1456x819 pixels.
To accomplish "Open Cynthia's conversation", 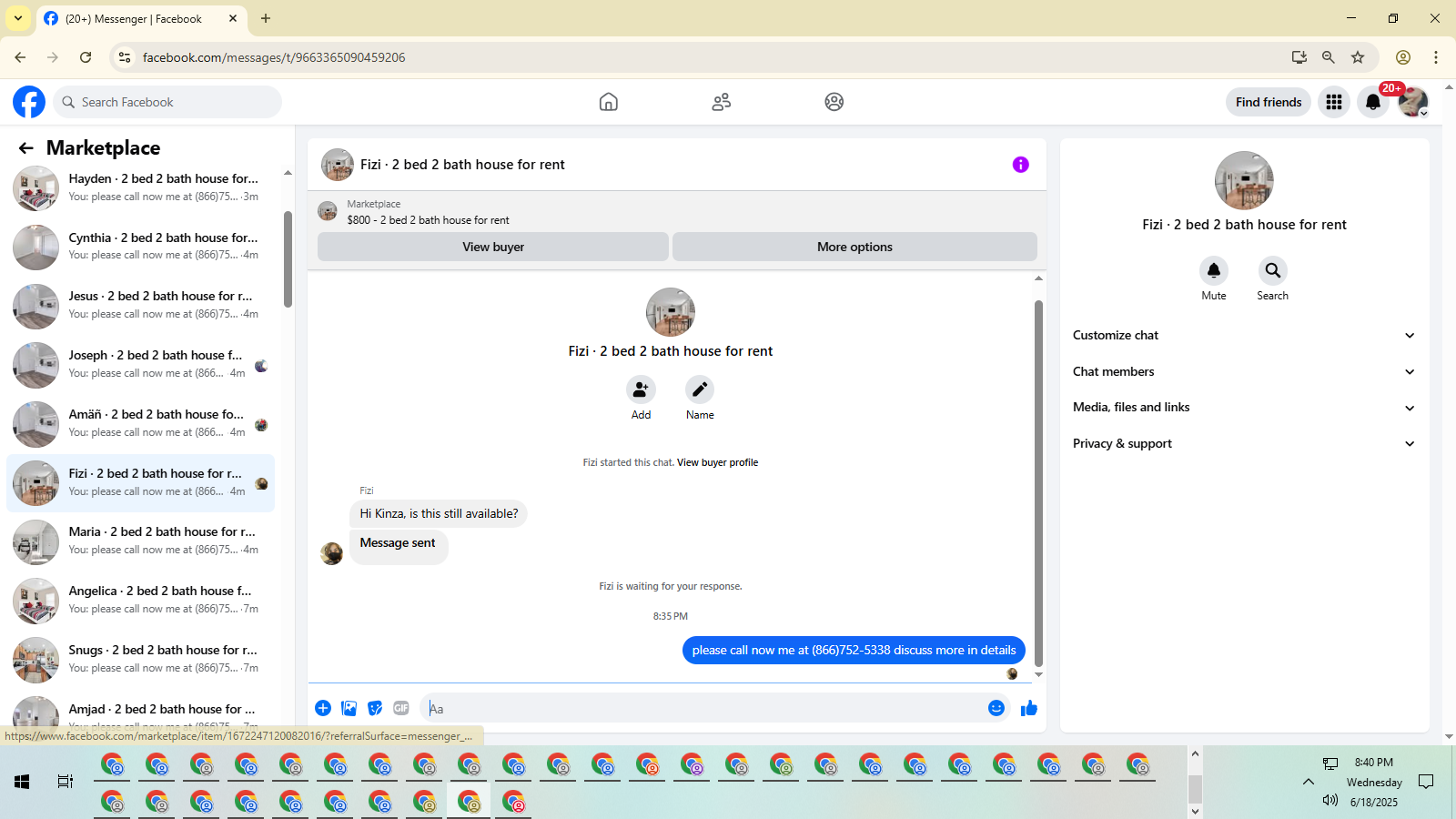I will point(141,247).
